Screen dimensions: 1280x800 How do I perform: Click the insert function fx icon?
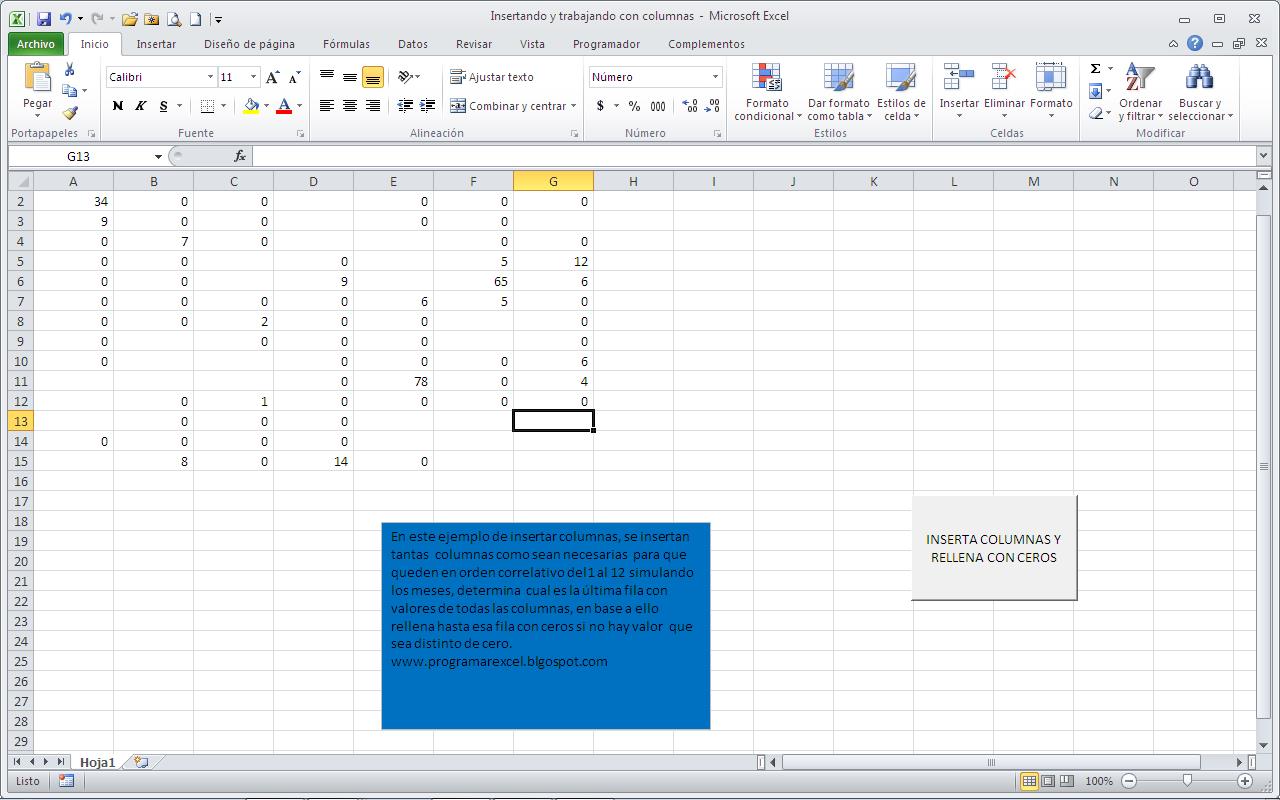point(240,156)
